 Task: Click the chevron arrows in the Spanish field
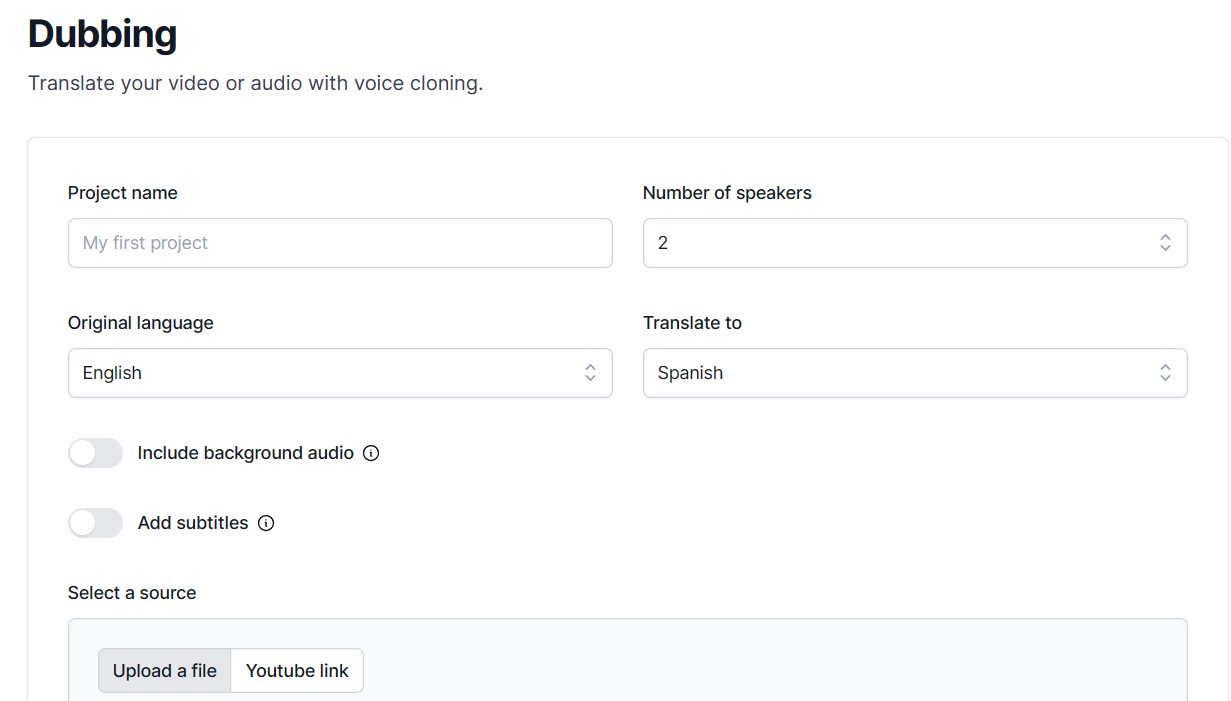point(1165,373)
